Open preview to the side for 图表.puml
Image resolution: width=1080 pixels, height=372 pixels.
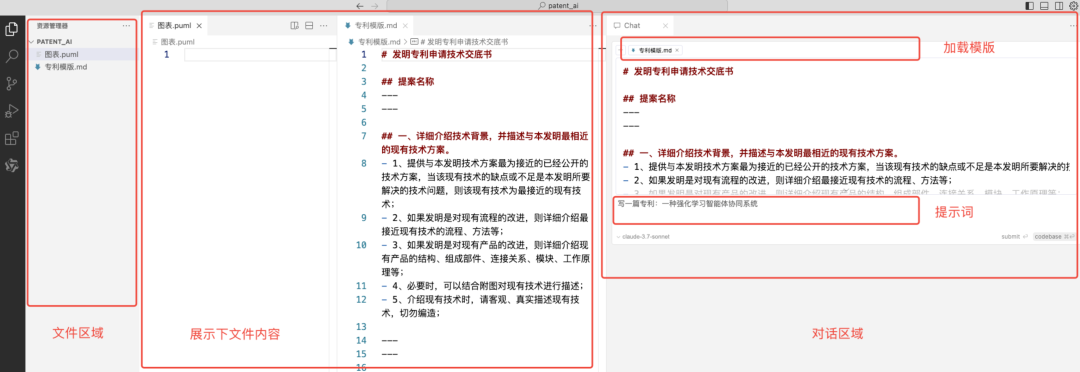pos(295,25)
